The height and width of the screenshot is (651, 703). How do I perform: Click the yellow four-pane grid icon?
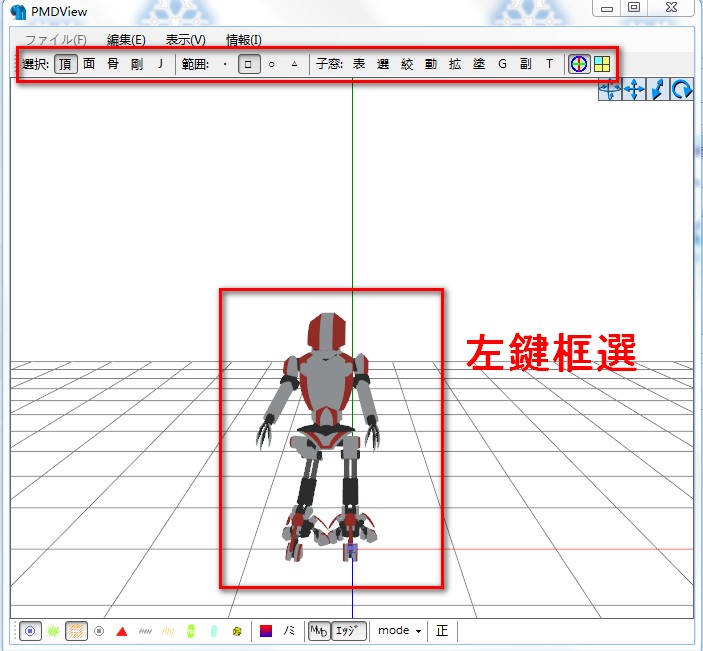pos(602,64)
